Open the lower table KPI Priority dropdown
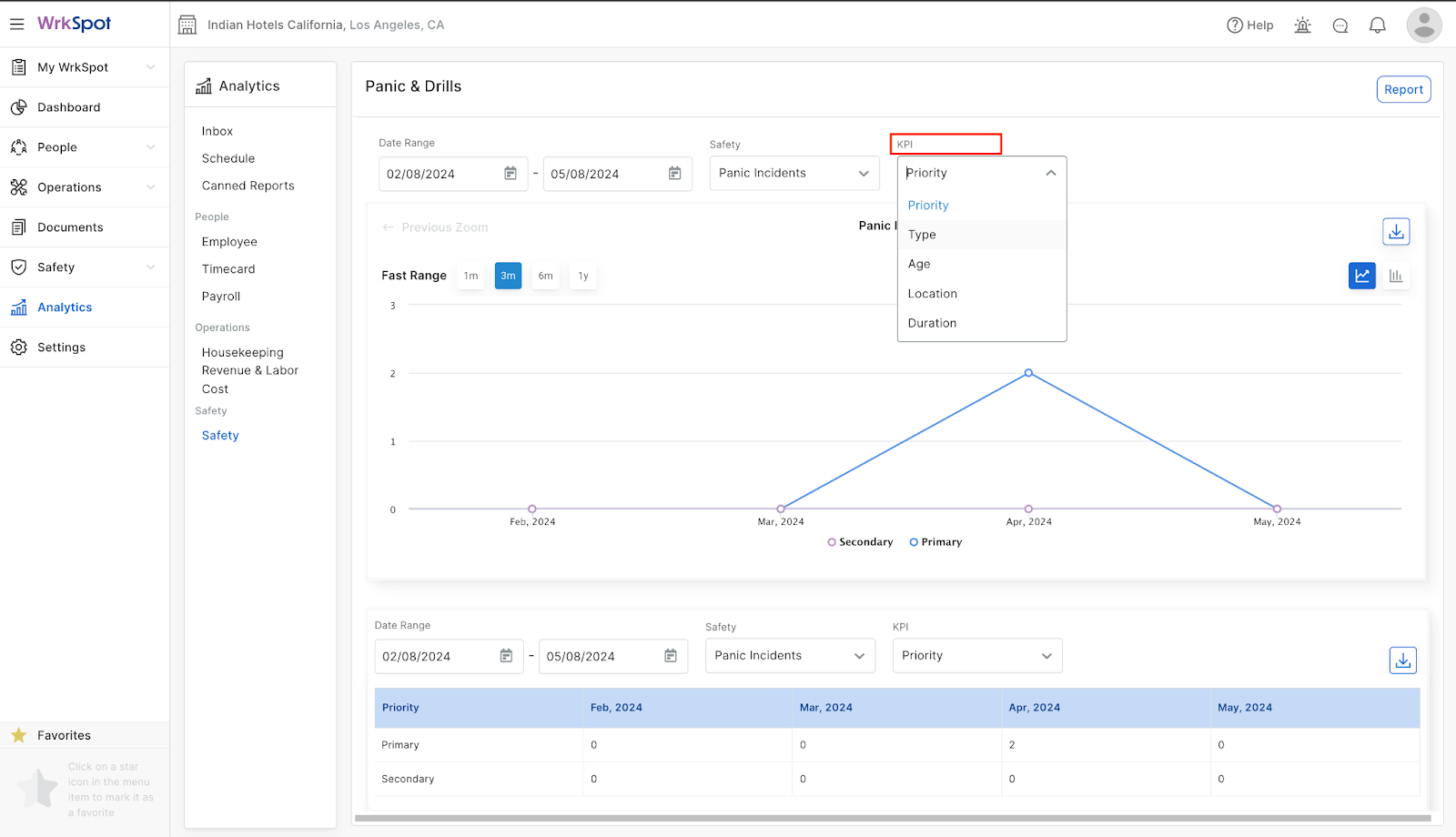This screenshot has width=1456, height=837. 977,656
